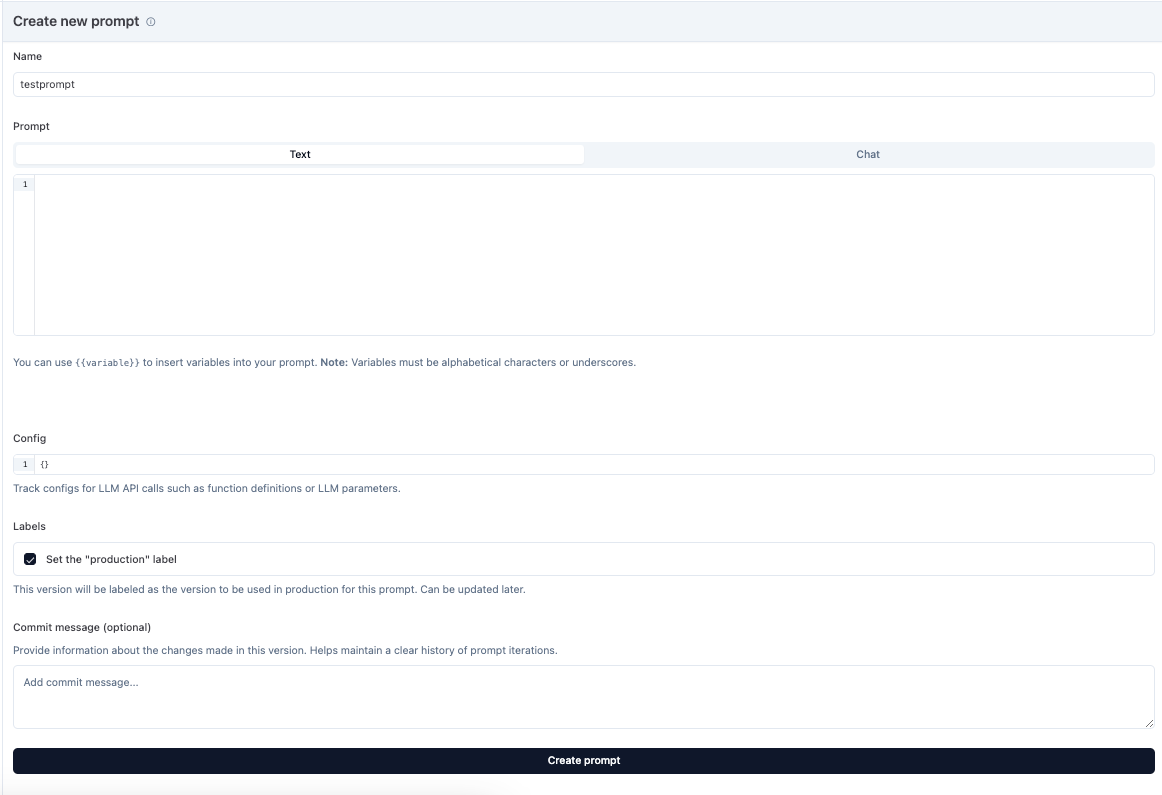Click the Name field label

[x=27, y=57]
